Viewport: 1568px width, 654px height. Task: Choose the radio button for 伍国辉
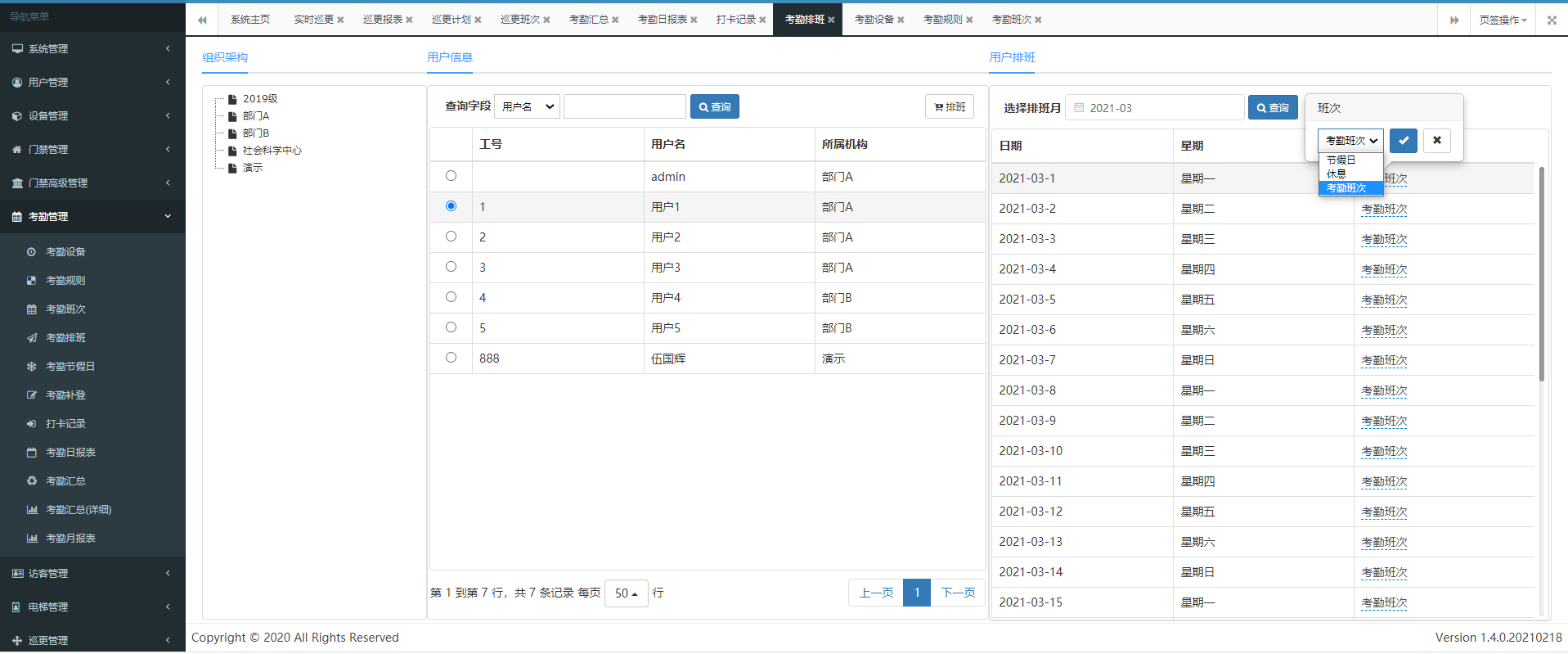(451, 358)
